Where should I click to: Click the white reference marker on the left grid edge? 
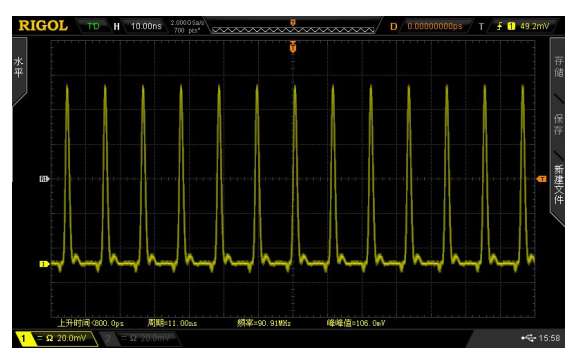click(44, 179)
